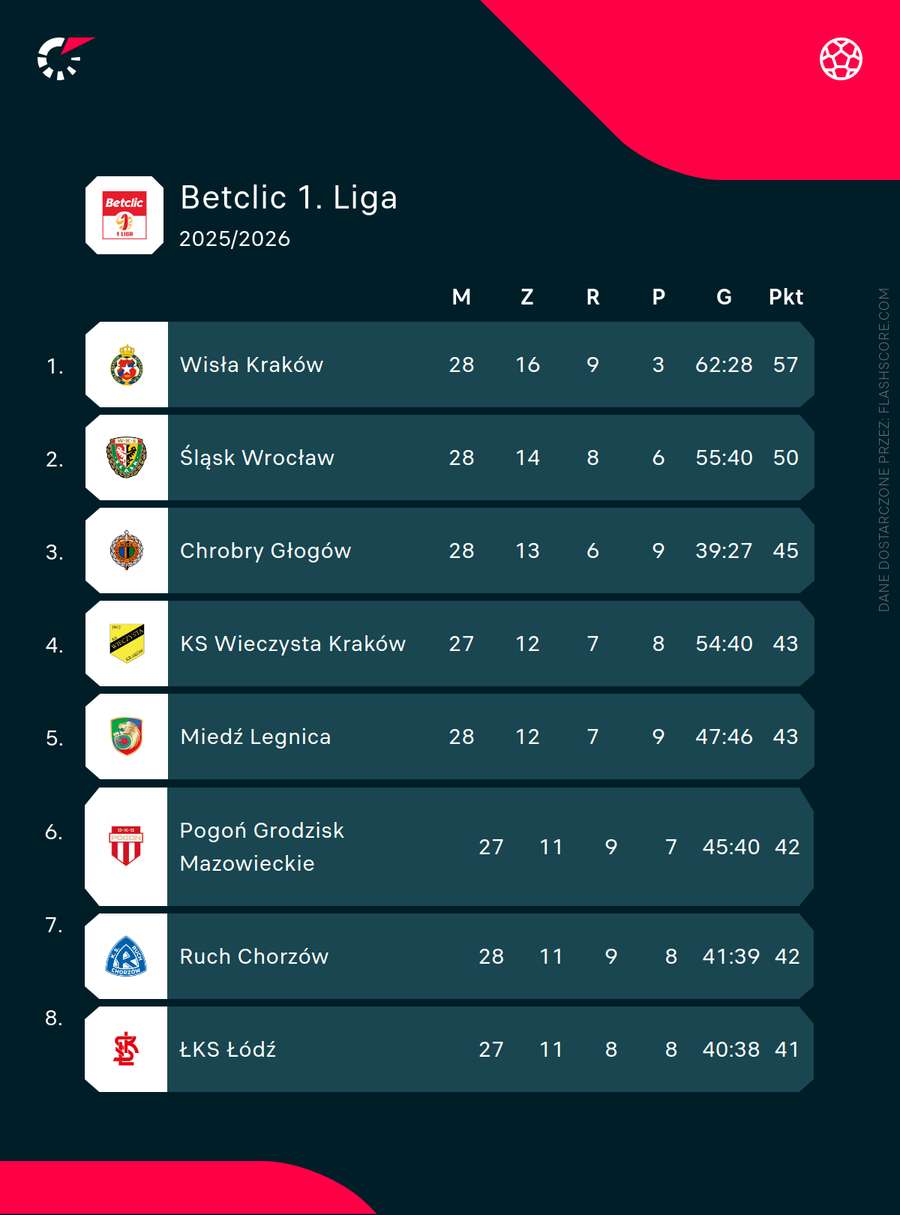Click the ŁKS Łódź club crest
Viewport: 900px width, 1215px height.
tap(126, 1049)
